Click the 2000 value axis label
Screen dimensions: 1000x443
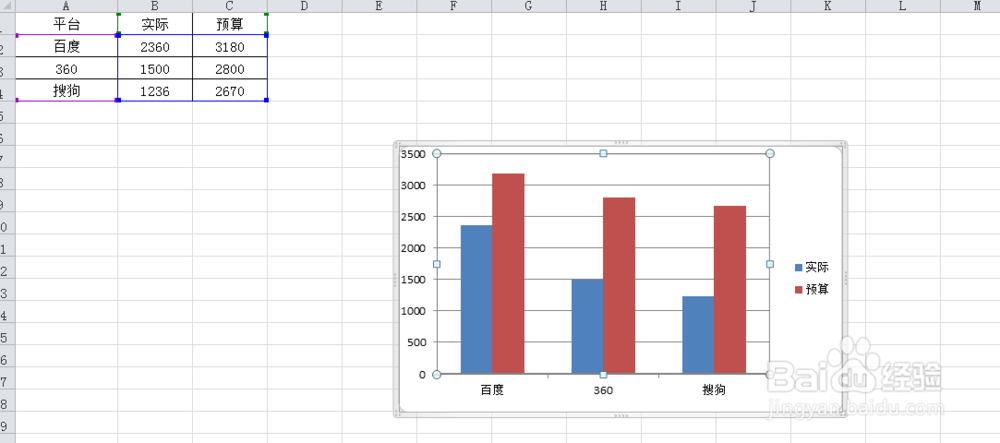point(413,248)
